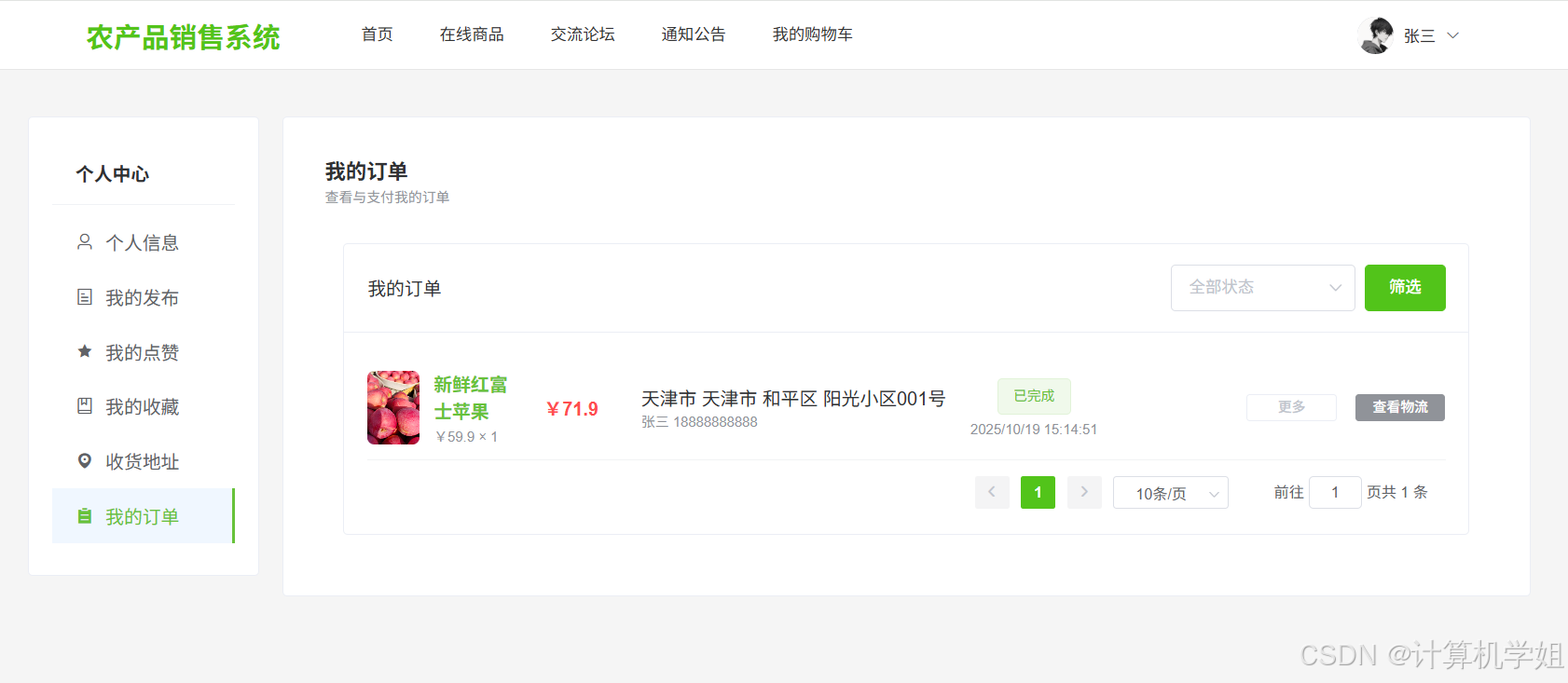Viewport: 1568px width, 683px height.
Task: Click the person icon beside 个人信息
Action: click(85, 242)
